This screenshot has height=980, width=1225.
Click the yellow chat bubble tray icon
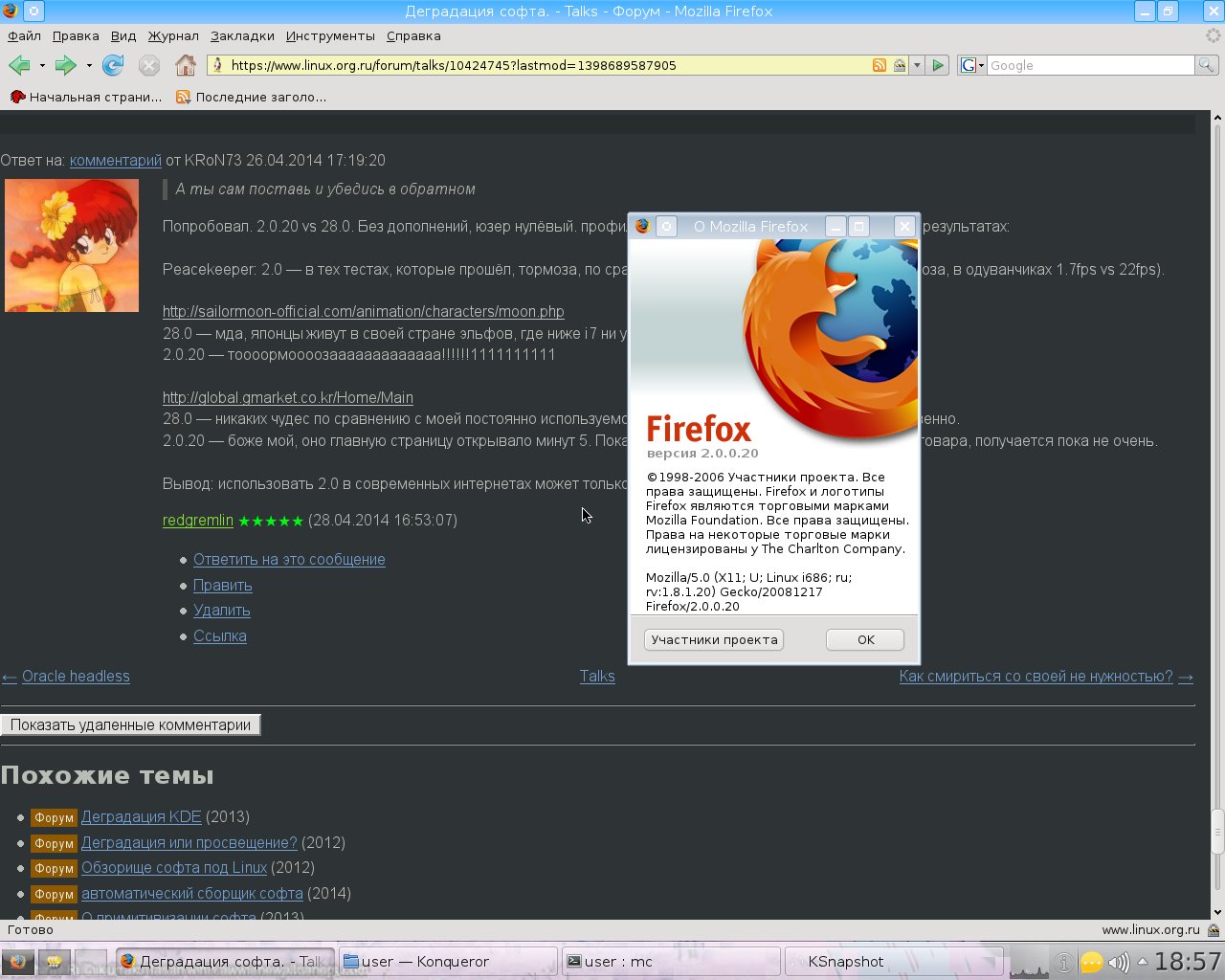[1091, 963]
